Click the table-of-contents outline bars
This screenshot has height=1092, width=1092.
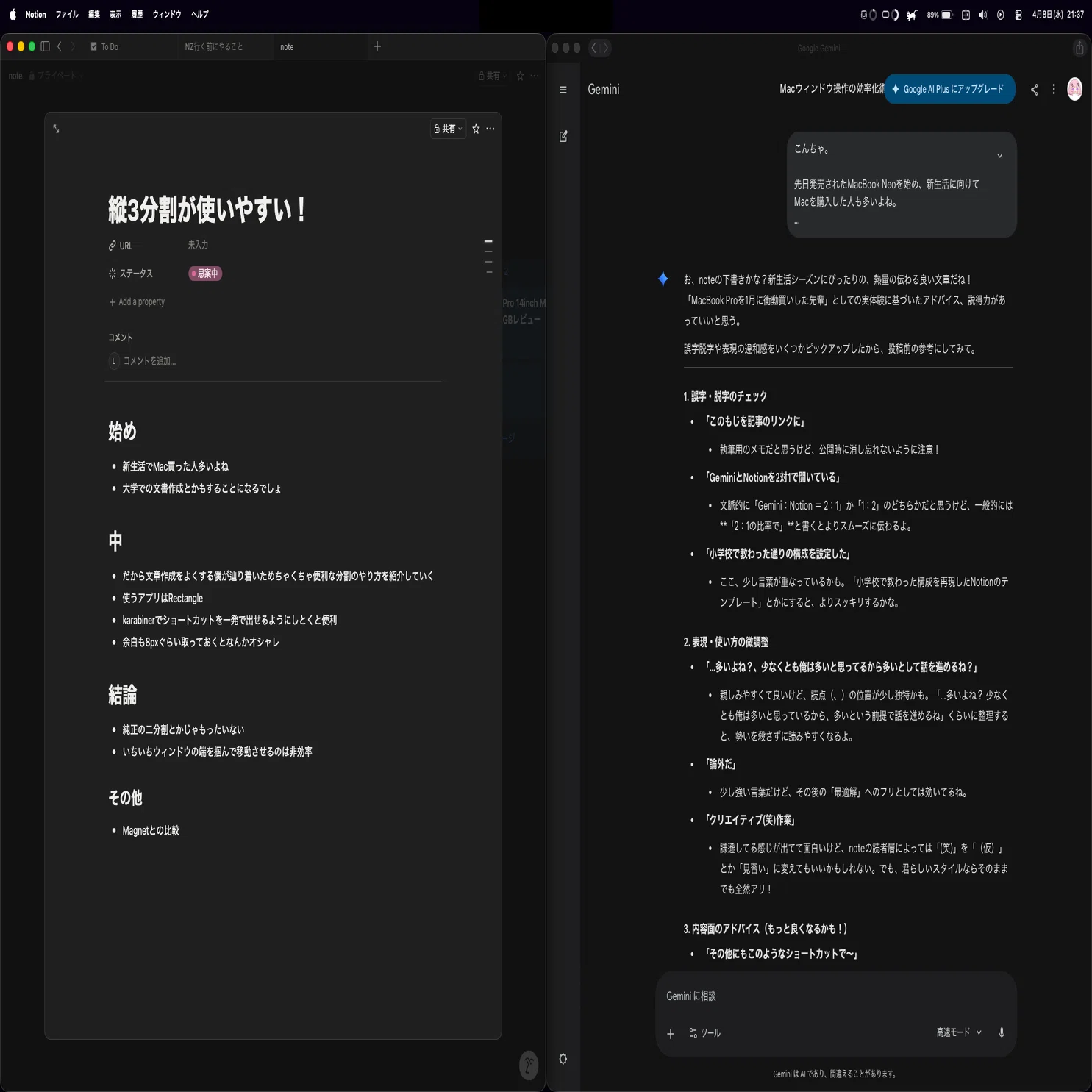click(x=488, y=257)
